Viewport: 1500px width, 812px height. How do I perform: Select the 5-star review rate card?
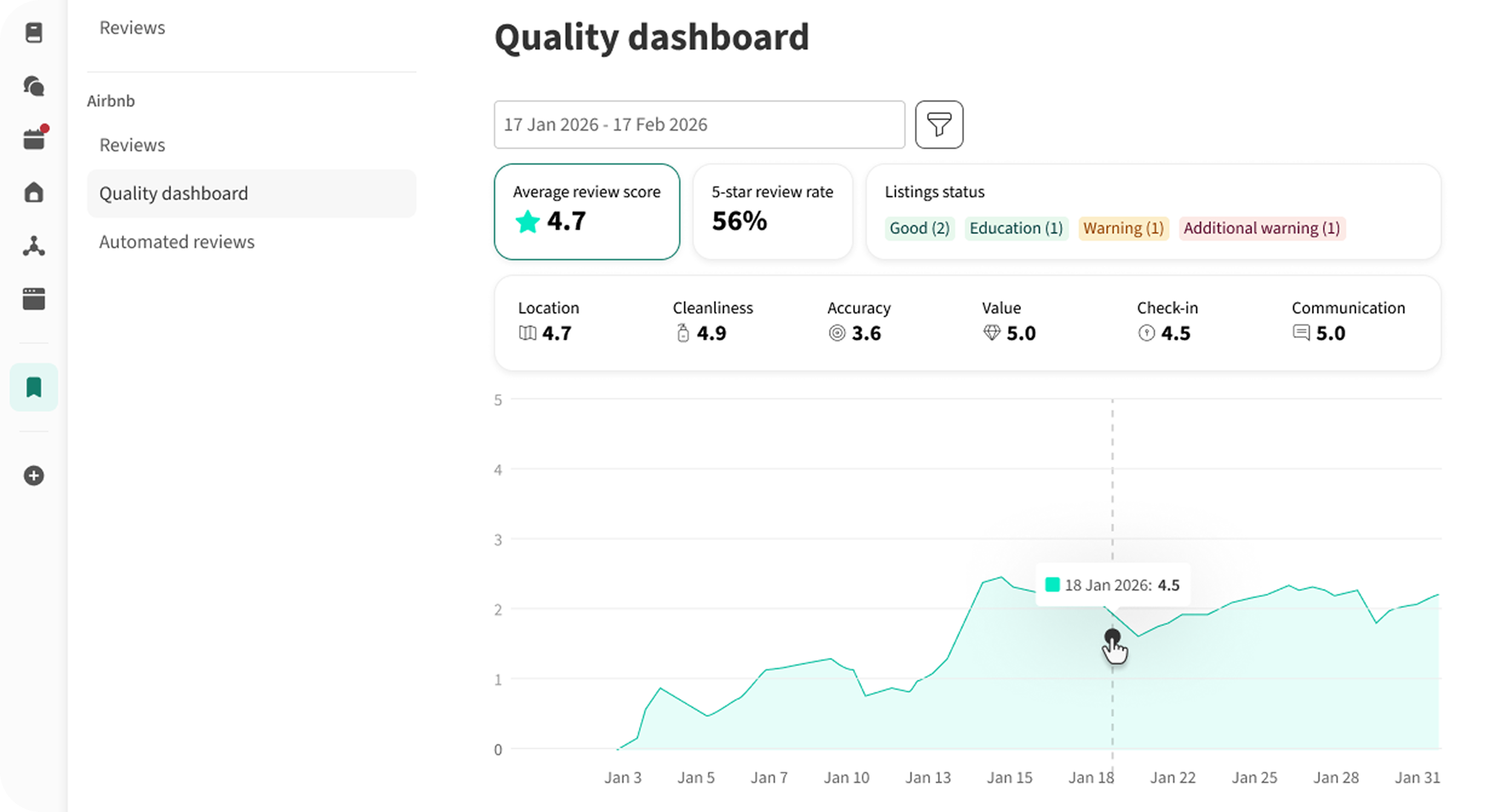point(772,211)
